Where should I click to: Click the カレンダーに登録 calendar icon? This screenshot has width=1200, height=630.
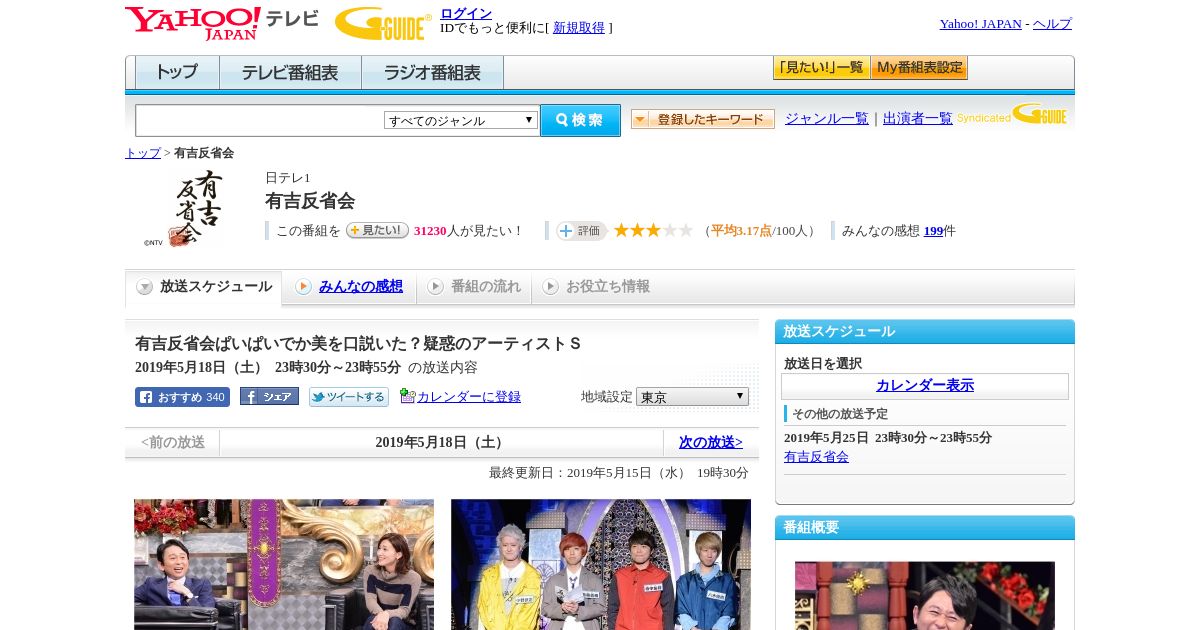tap(407, 396)
